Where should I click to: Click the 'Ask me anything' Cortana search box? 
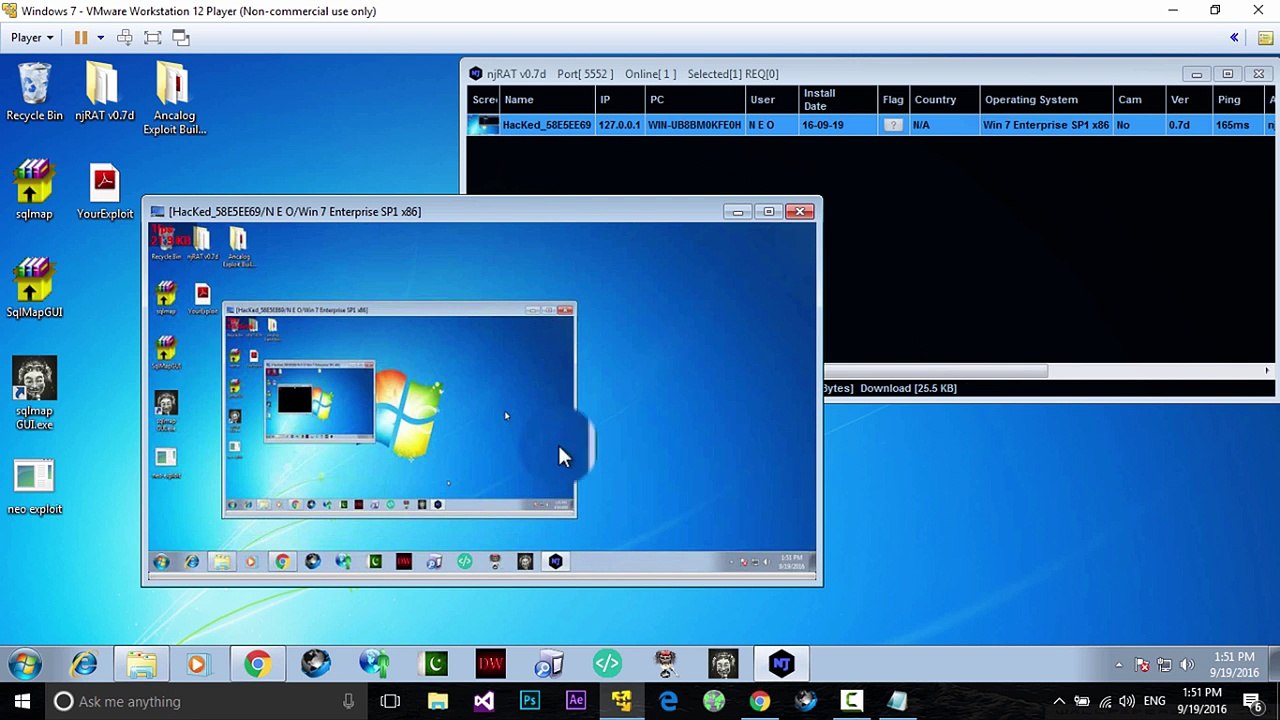(x=207, y=702)
